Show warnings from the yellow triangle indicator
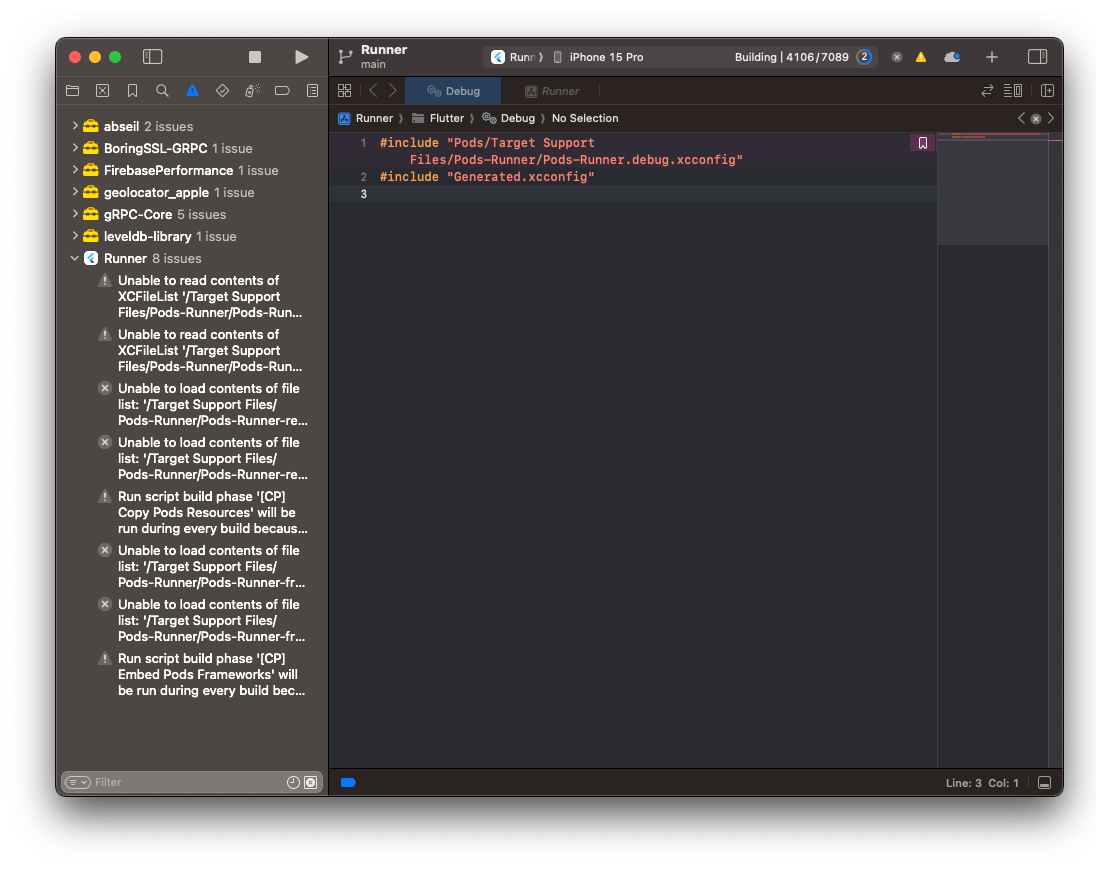This screenshot has width=1119, height=870. tap(921, 57)
